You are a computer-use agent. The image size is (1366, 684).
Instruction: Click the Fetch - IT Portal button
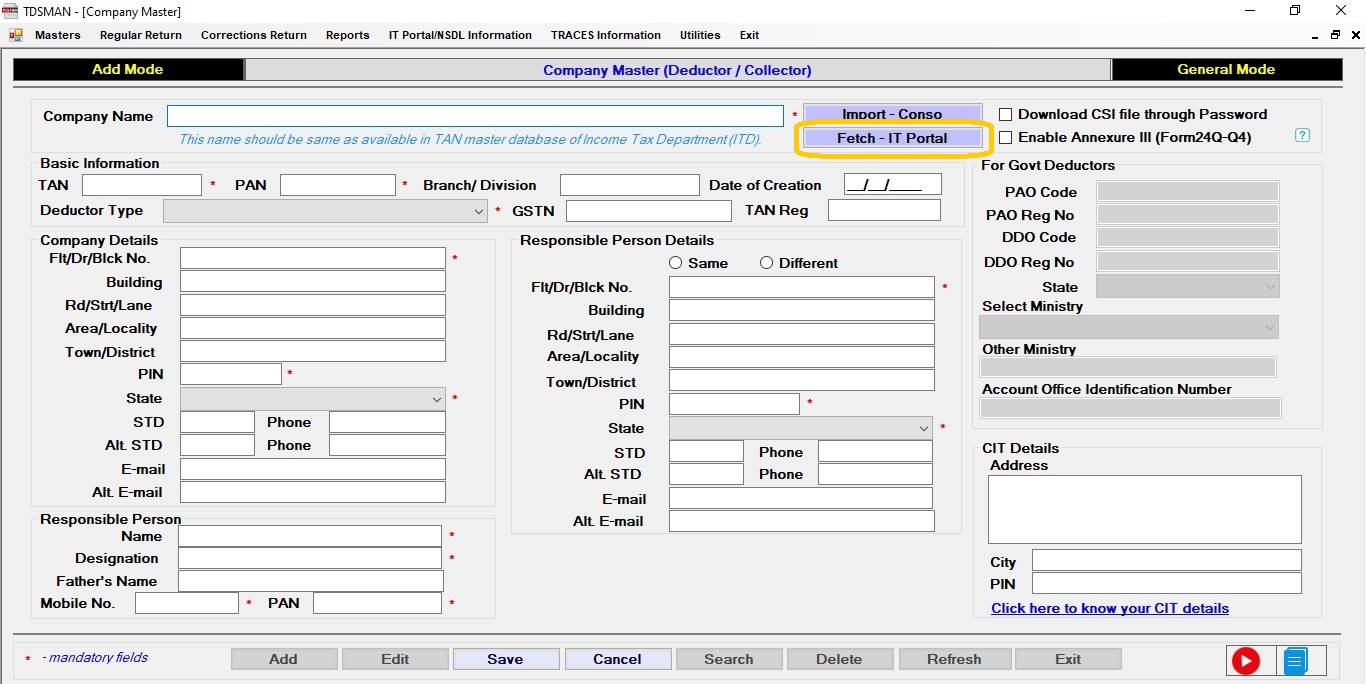892,138
